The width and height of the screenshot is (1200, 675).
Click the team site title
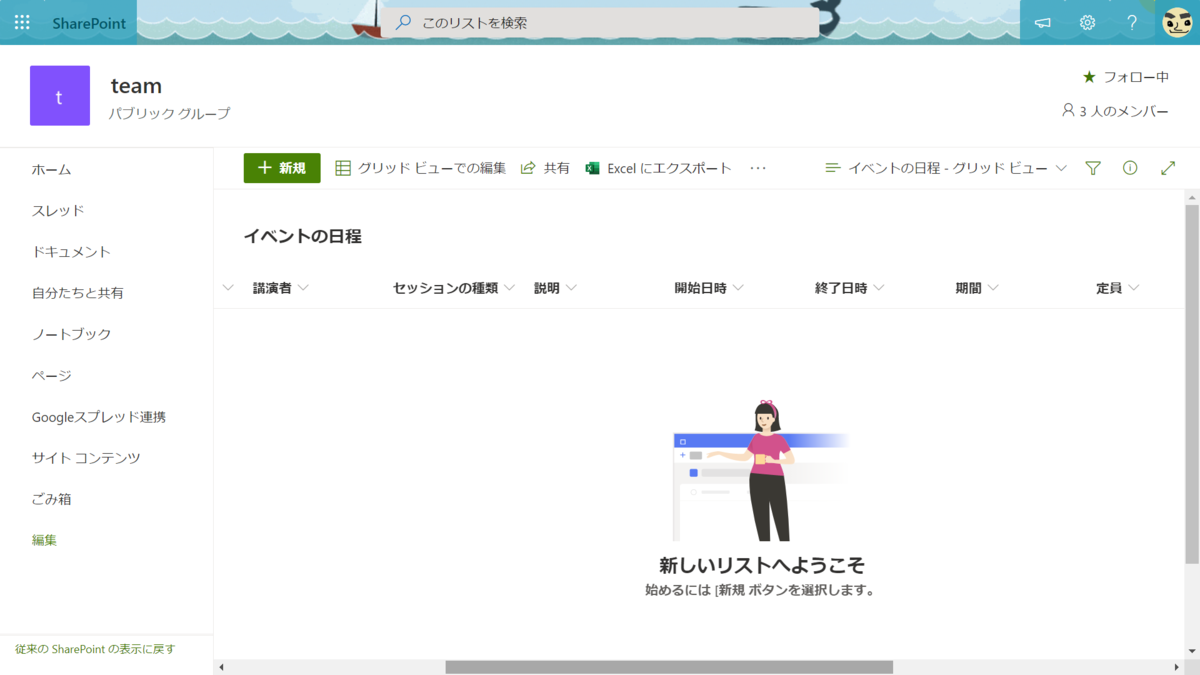pyautogui.click(x=136, y=86)
